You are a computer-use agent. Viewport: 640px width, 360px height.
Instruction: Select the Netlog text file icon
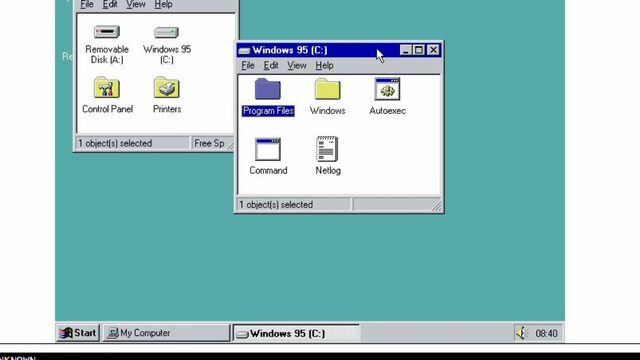pos(327,149)
